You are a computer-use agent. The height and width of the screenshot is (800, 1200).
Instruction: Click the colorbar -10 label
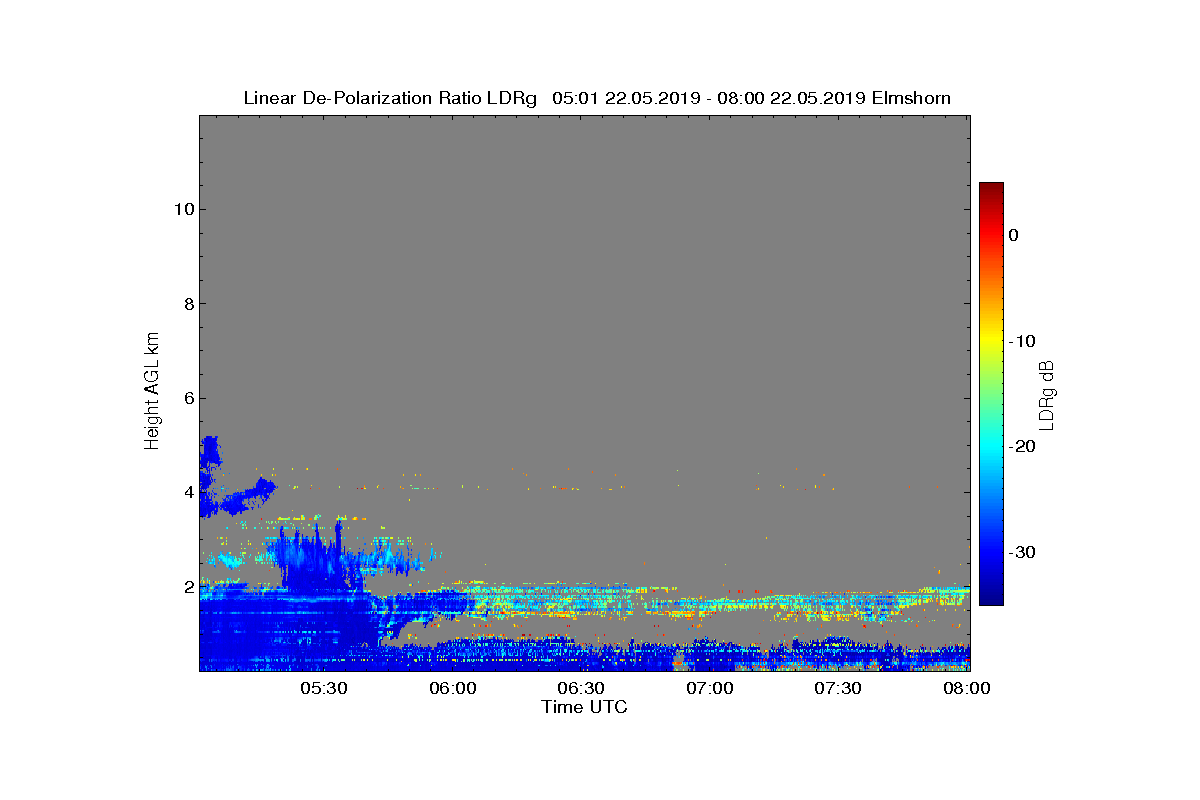[x=1022, y=341]
